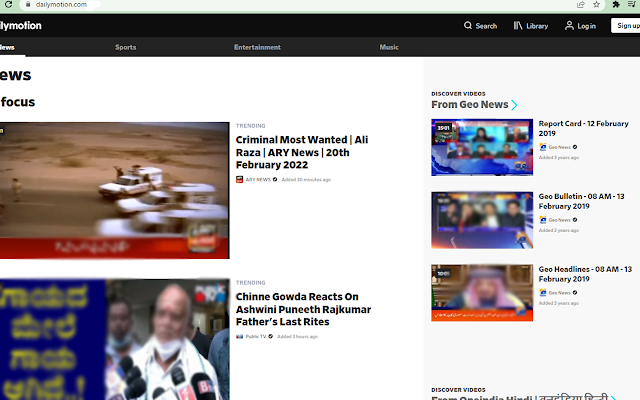
Task: Click the search magnifier icon
Action: click(468, 26)
